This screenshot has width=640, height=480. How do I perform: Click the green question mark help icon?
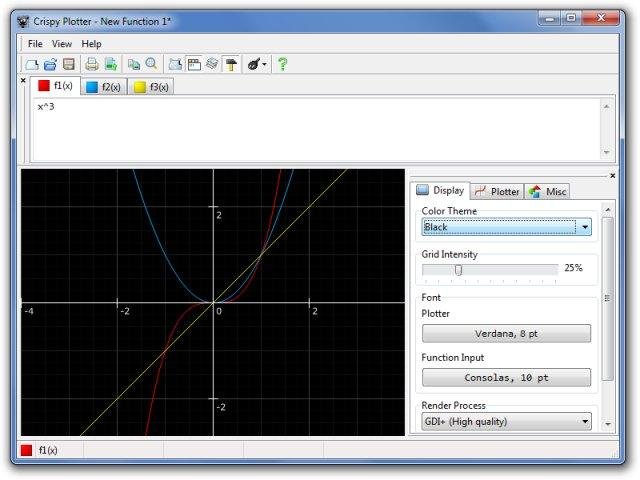283,65
